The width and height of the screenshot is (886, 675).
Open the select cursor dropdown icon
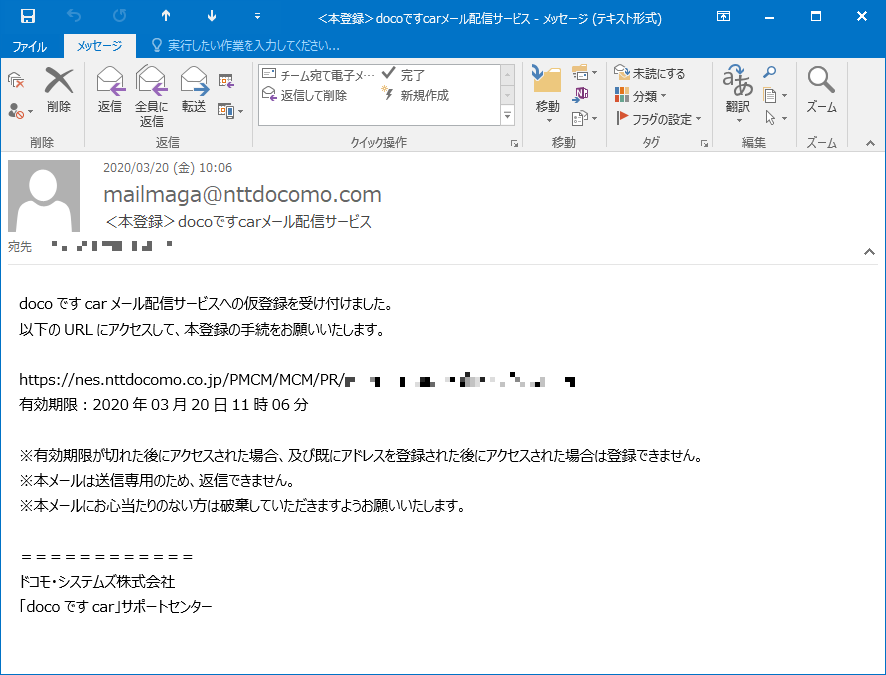(x=775, y=118)
